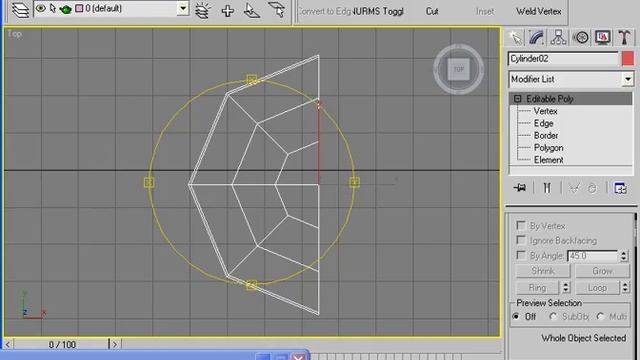Select the Off preview selection radio
Viewport: 640px width, 360px height.
(516, 316)
